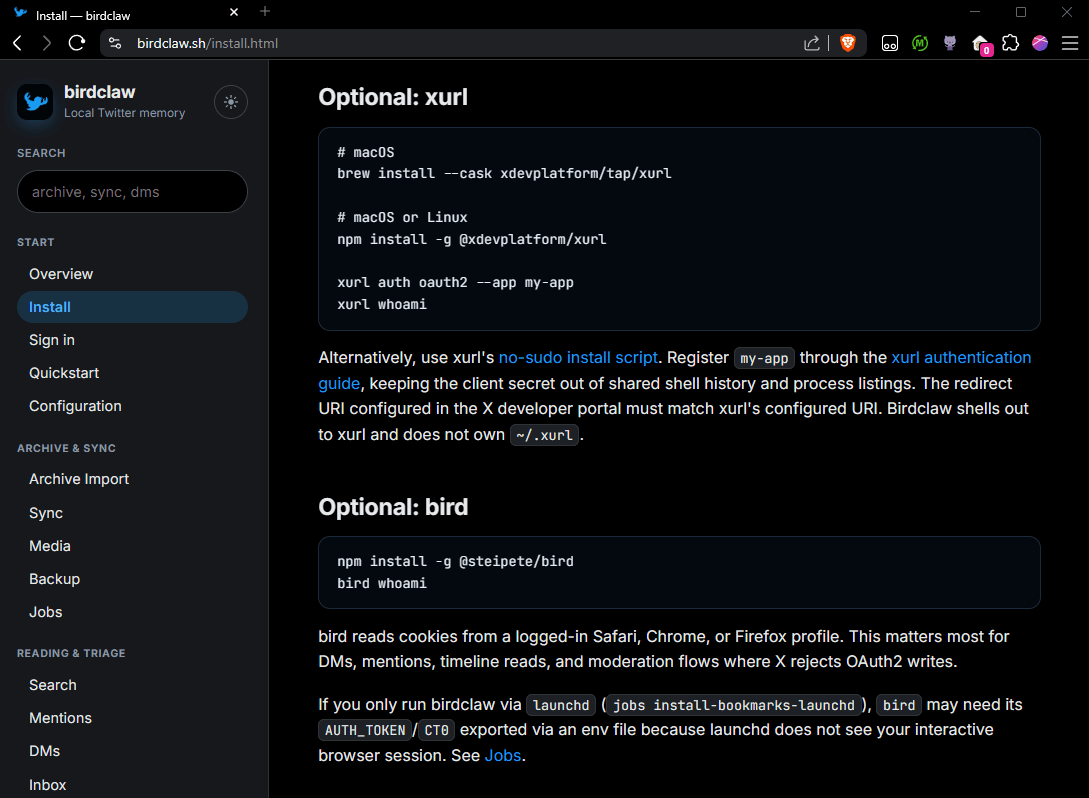Click the npm install -g @steipete/bird line
The image size is (1089, 798).
tap(456, 561)
